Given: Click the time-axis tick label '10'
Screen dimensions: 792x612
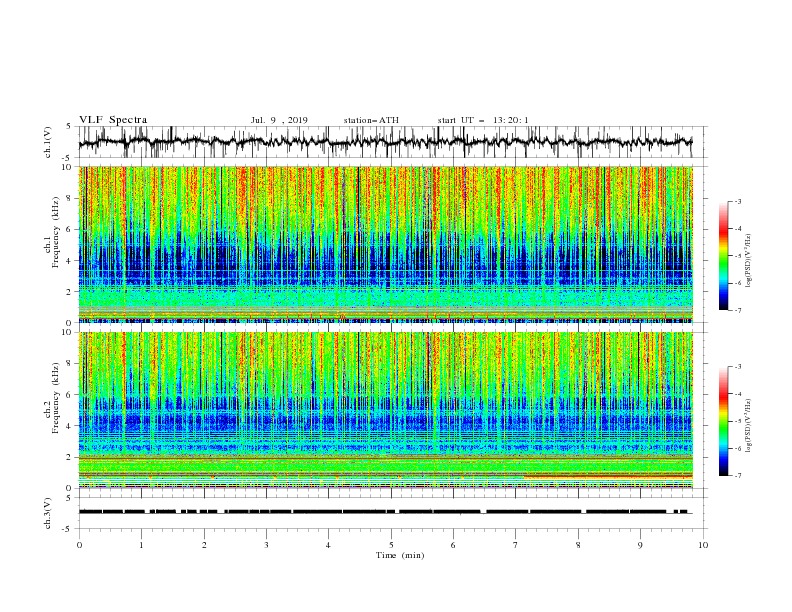Looking at the screenshot, I should click(703, 545).
